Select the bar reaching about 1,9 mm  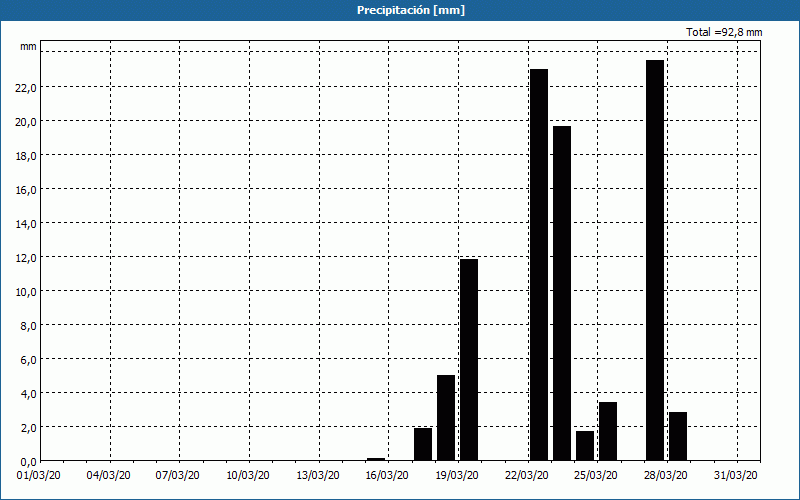point(423,444)
